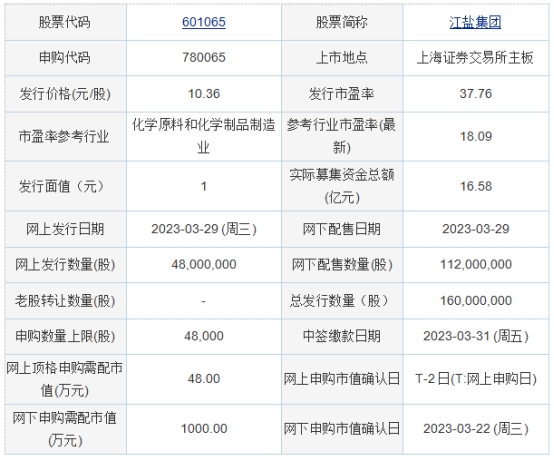Click the 发行价格 value 10.36

click(x=204, y=94)
